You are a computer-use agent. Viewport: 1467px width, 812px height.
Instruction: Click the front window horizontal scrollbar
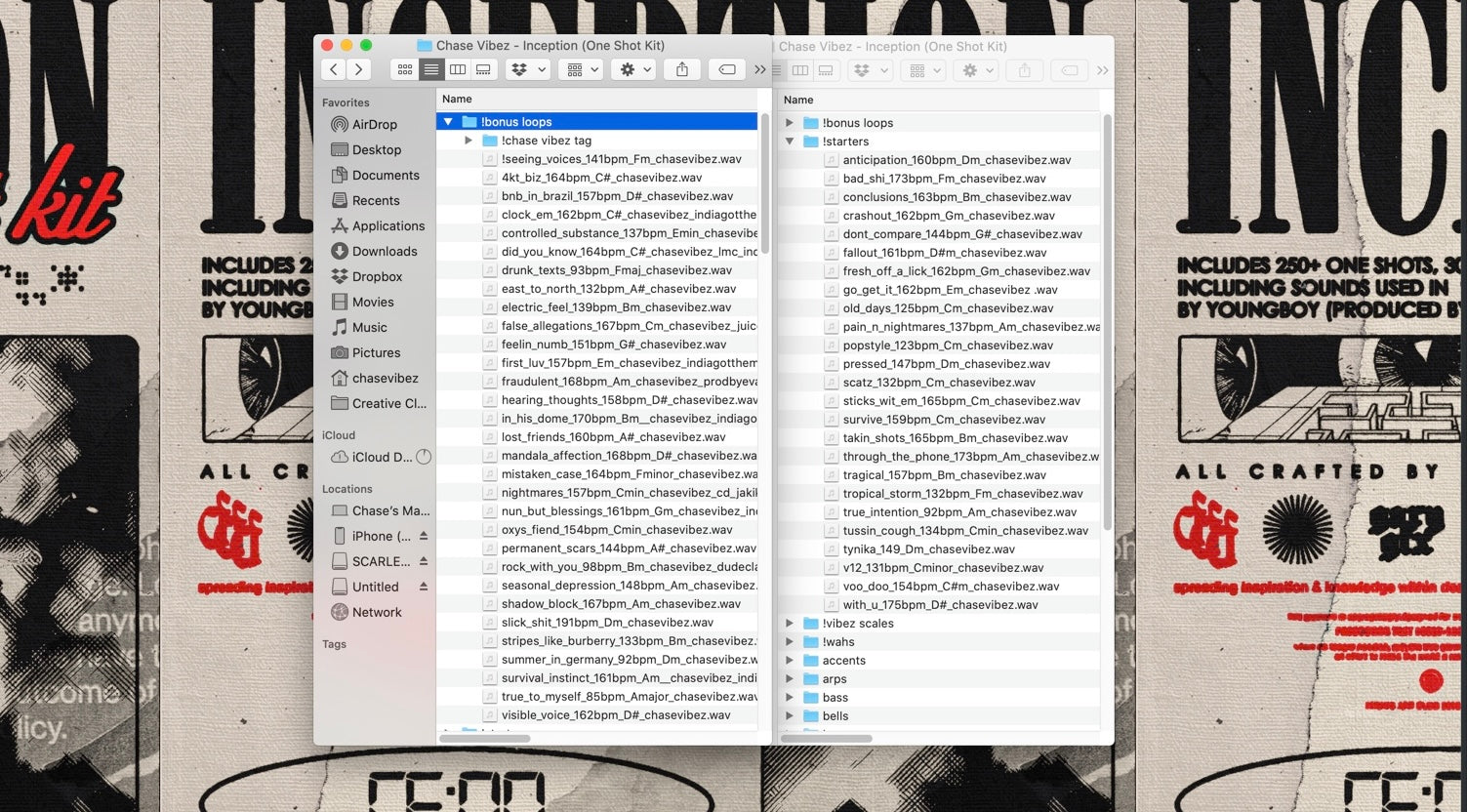[484, 739]
